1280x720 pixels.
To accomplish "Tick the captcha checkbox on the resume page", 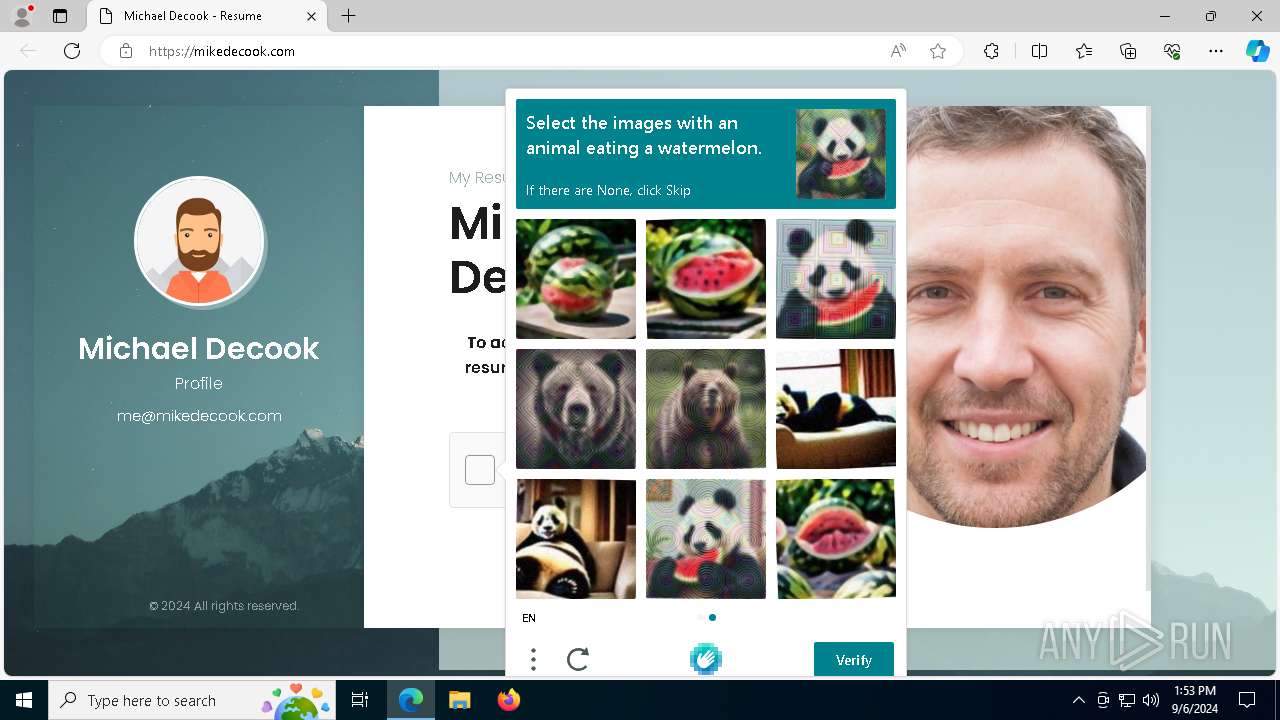I will 480,470.
